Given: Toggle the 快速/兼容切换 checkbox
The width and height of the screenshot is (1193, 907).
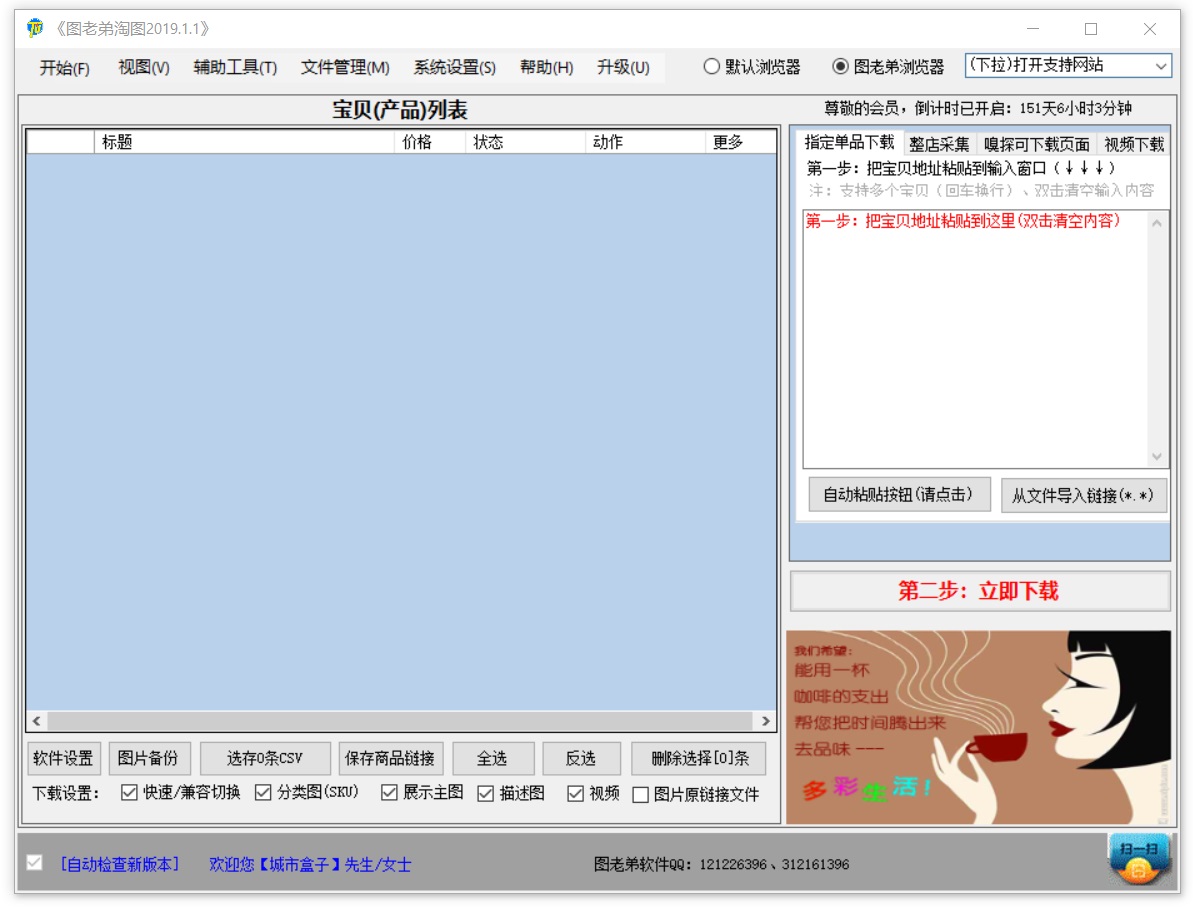Looking at the screenshot, I should click(x=129, y=793).
